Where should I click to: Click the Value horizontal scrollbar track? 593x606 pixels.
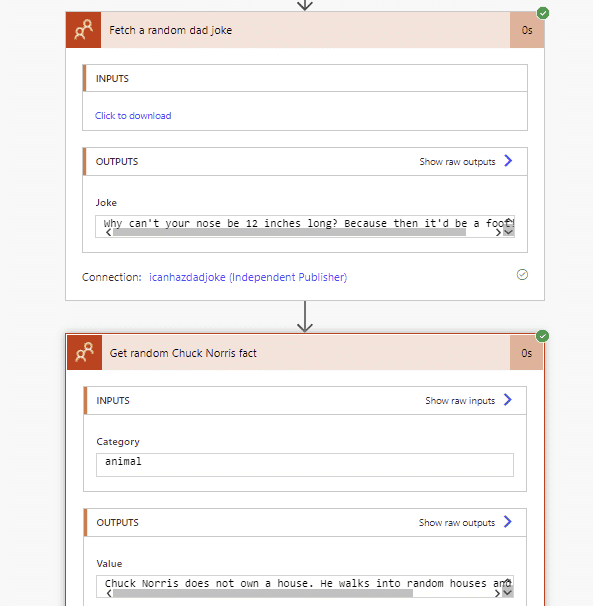point(263,593)
